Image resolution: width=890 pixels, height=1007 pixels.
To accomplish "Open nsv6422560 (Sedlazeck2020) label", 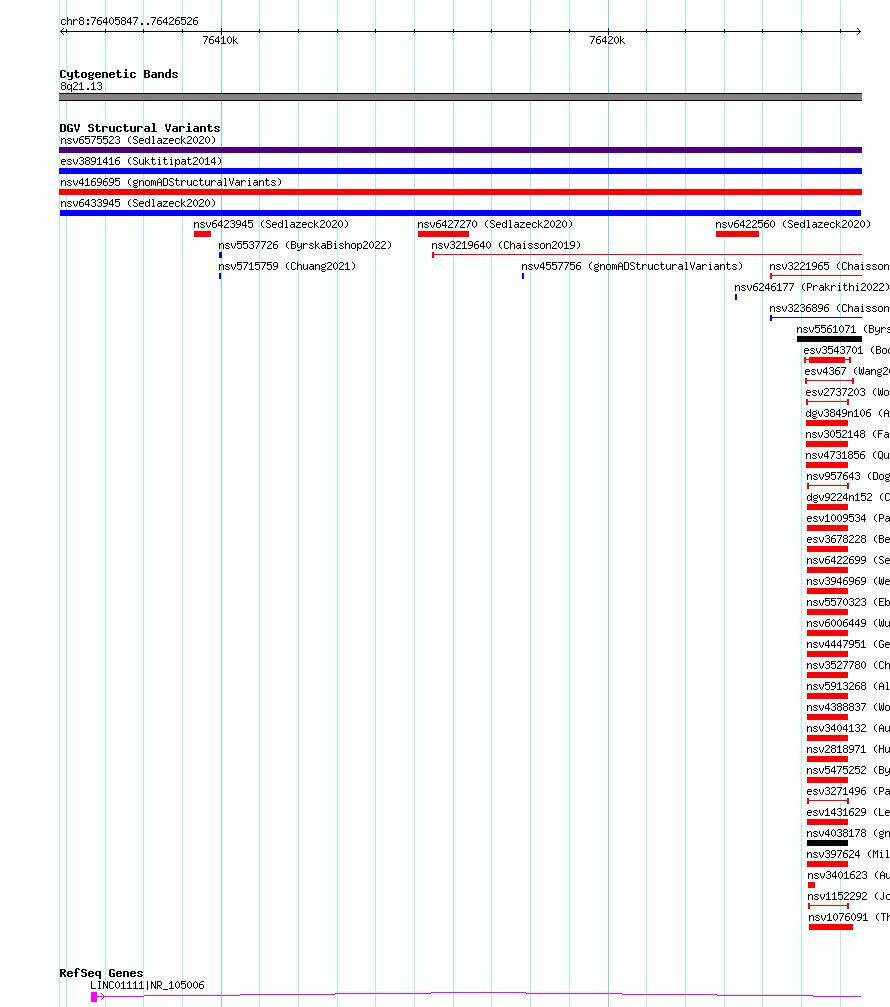I will (793, 224).
